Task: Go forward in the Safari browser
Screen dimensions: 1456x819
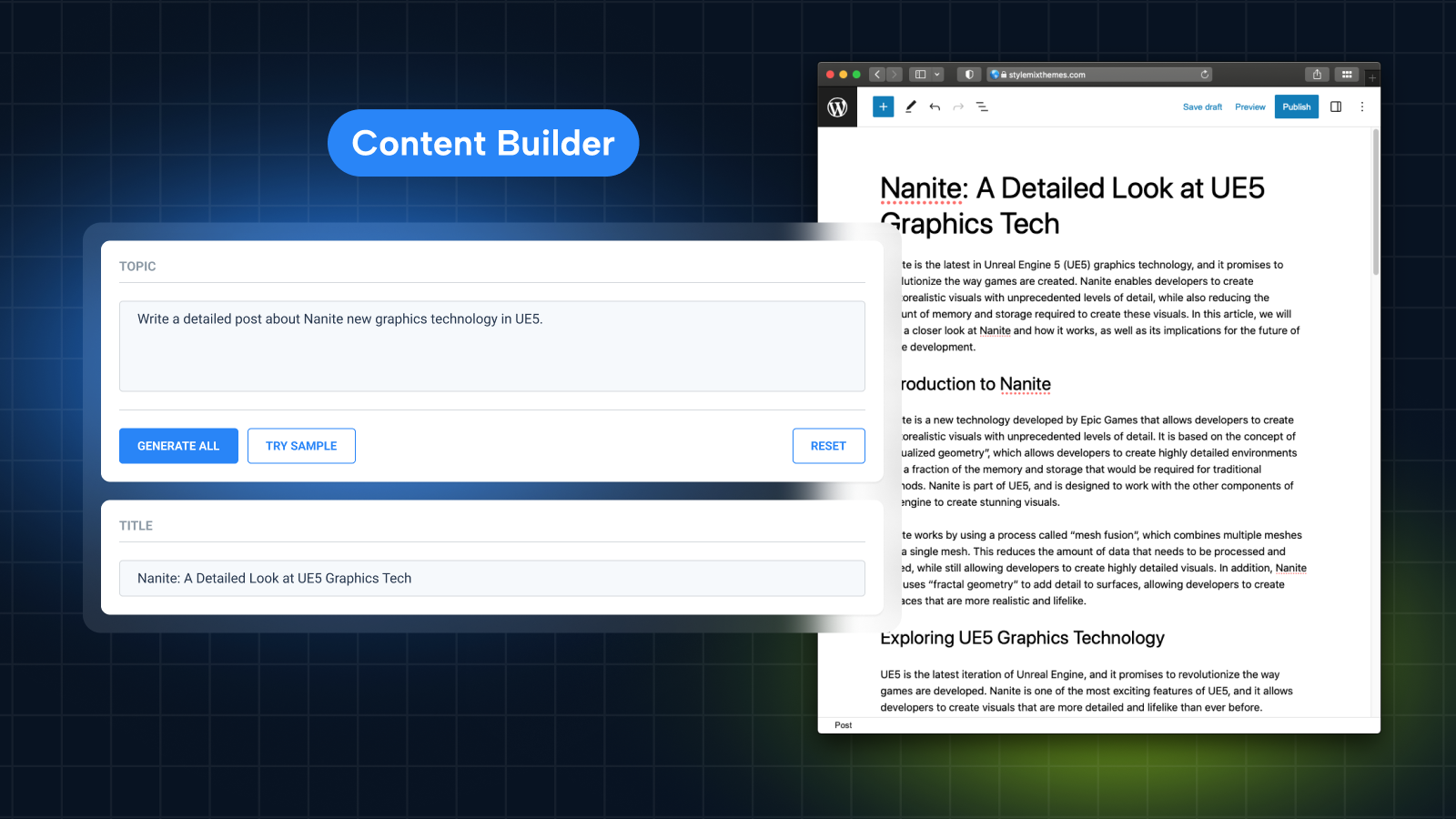Action: [x=894, y=75]
